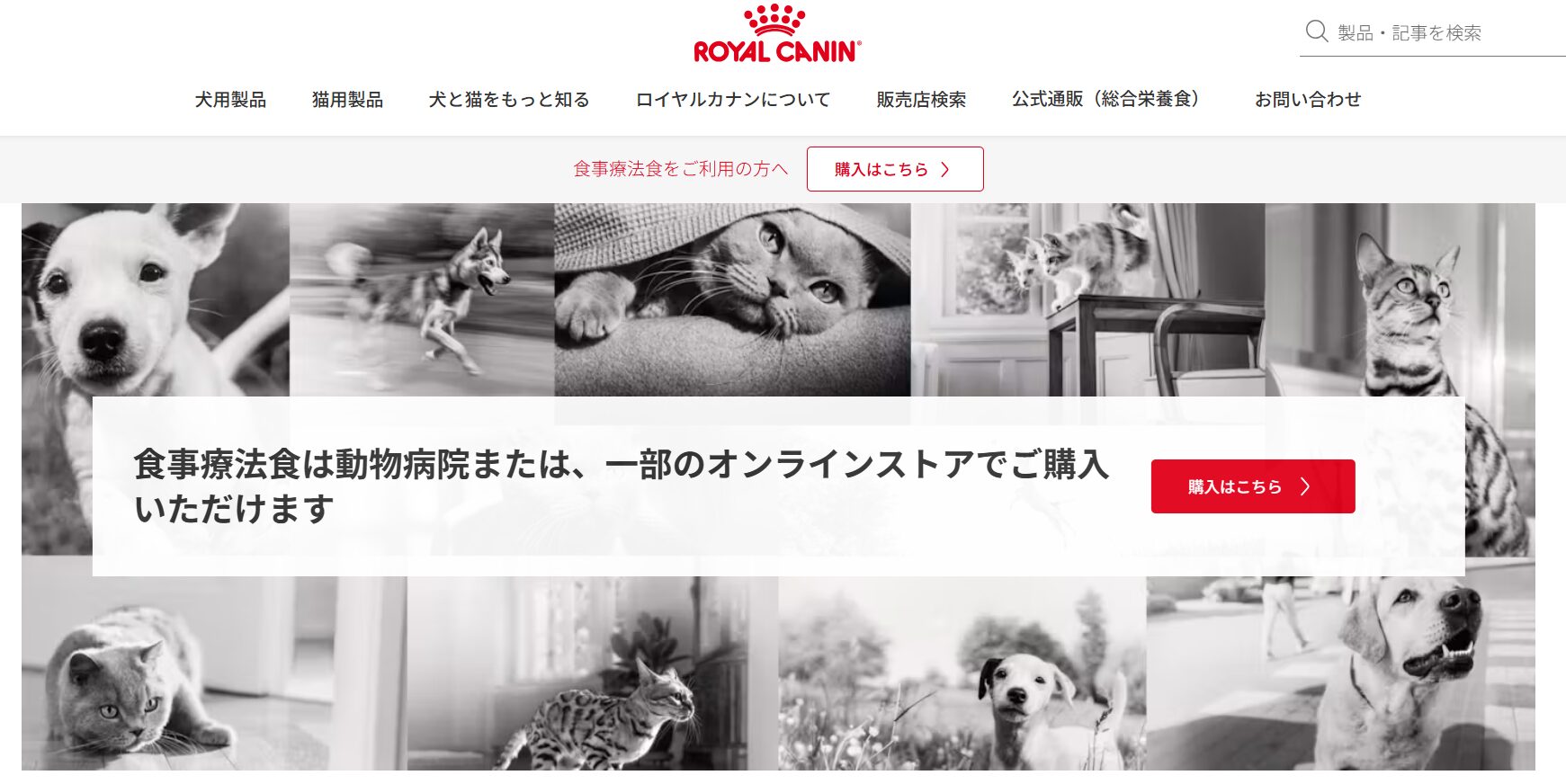Open the 犬用製品 menu
1566x784 pixels.
[230, 100]
